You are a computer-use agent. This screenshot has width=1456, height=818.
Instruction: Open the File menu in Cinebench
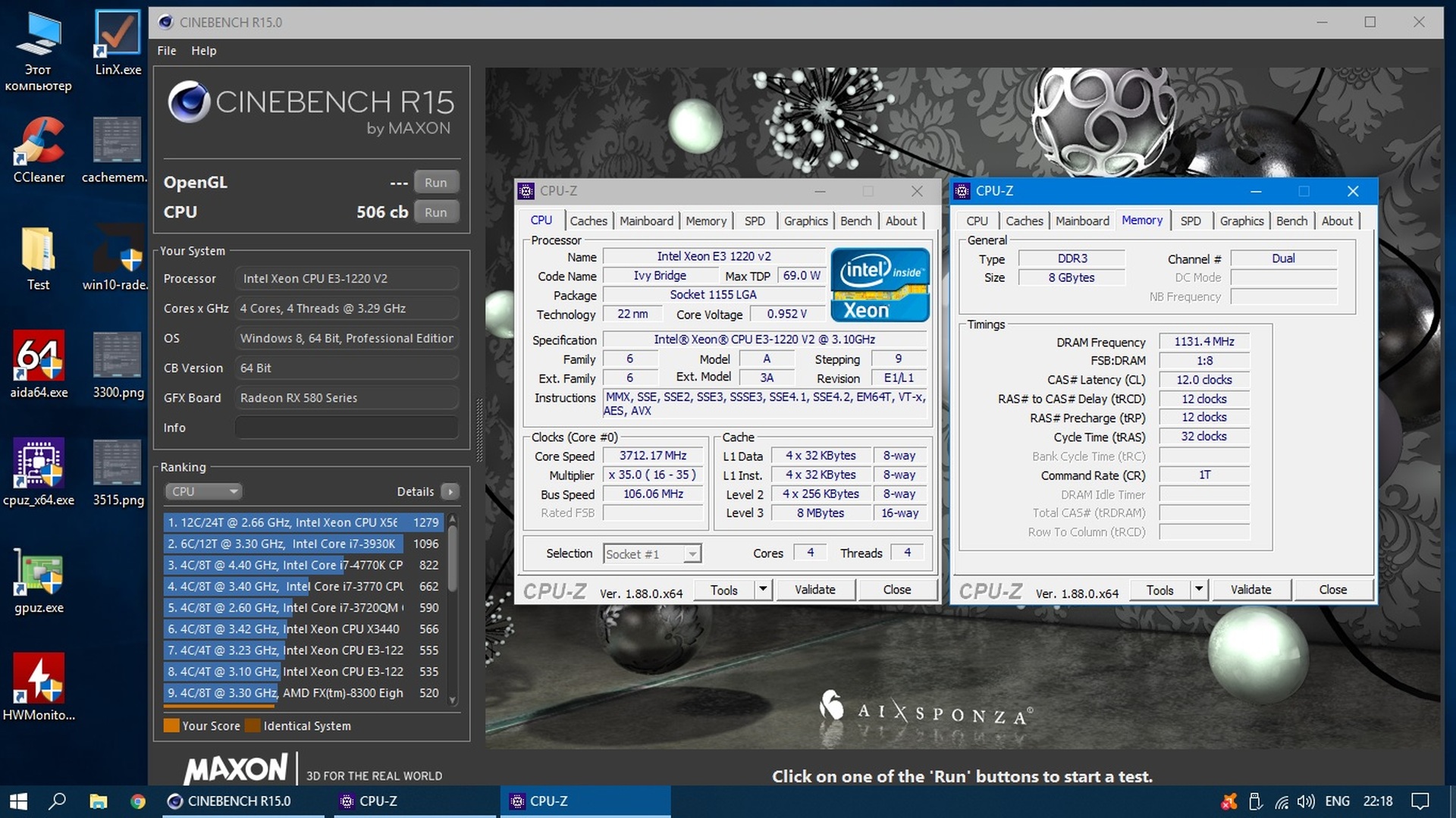167,51
